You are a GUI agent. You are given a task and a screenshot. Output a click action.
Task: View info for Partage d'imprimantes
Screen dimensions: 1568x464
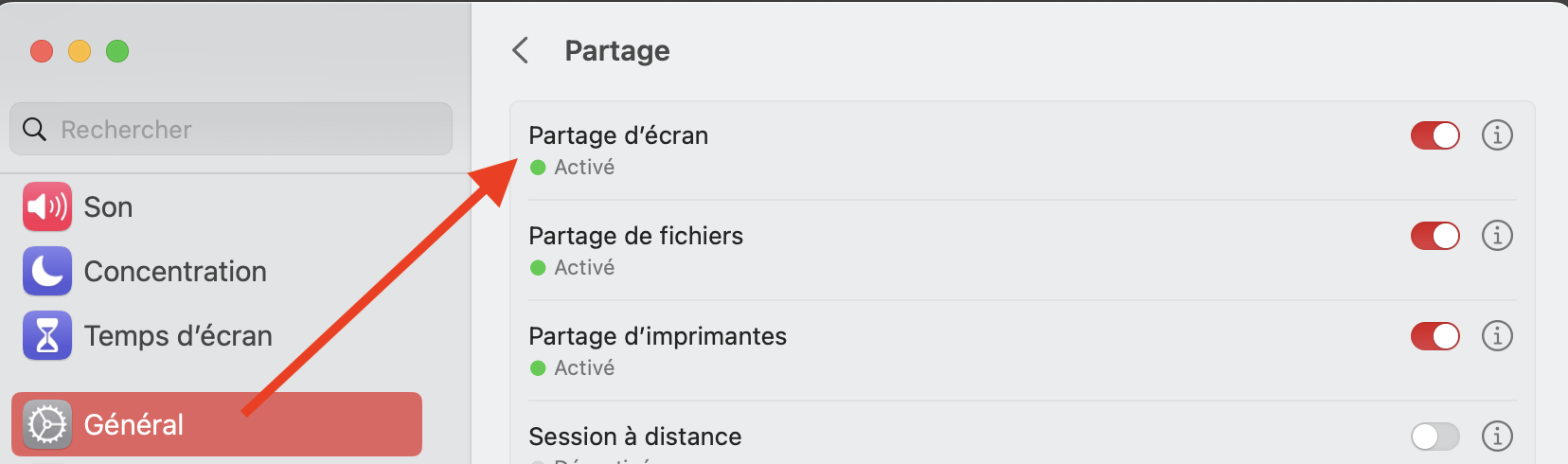click(1497, 336)
